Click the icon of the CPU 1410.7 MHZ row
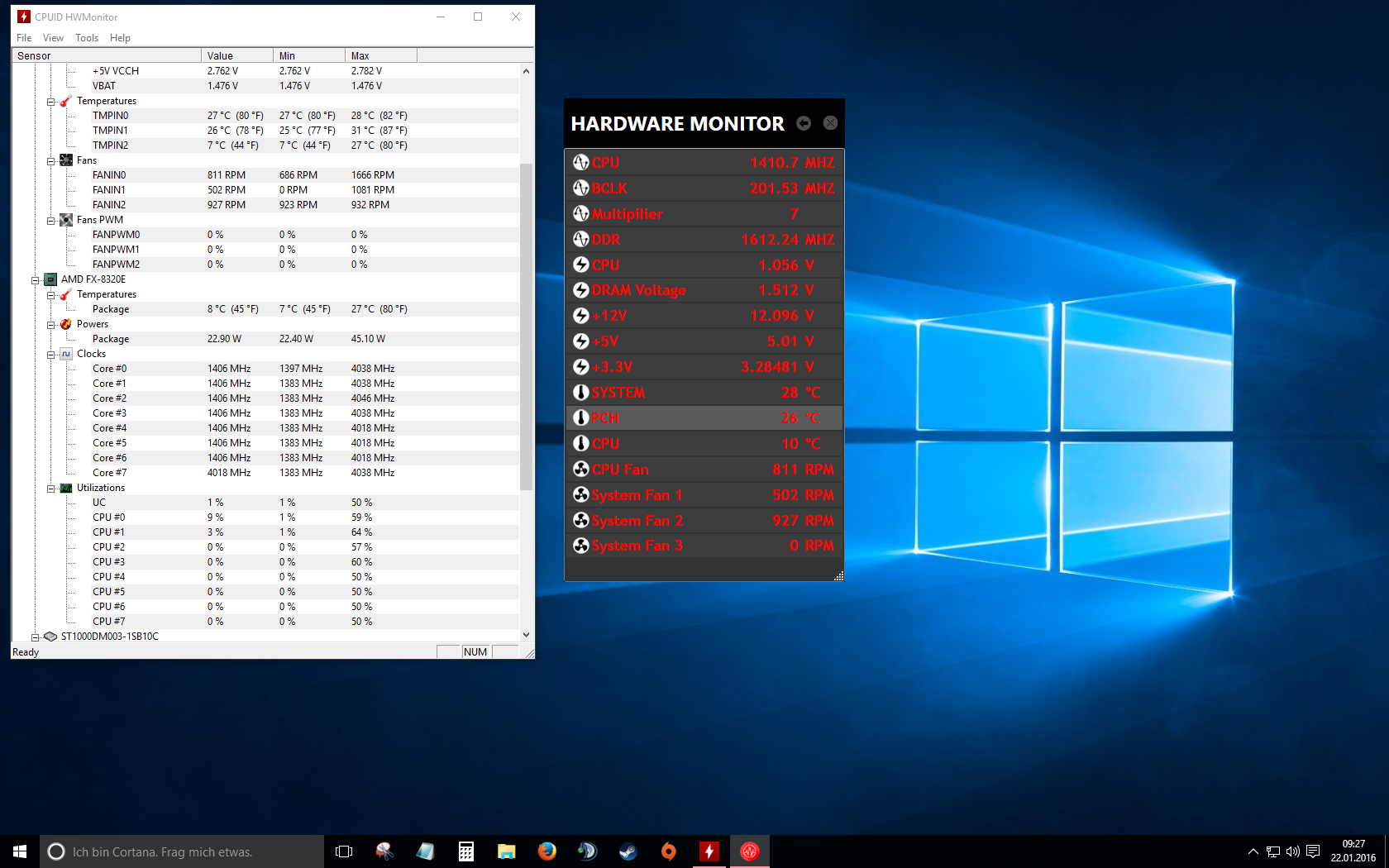The width and height of the screenshot is (1389, 868). tap(581, 163)
